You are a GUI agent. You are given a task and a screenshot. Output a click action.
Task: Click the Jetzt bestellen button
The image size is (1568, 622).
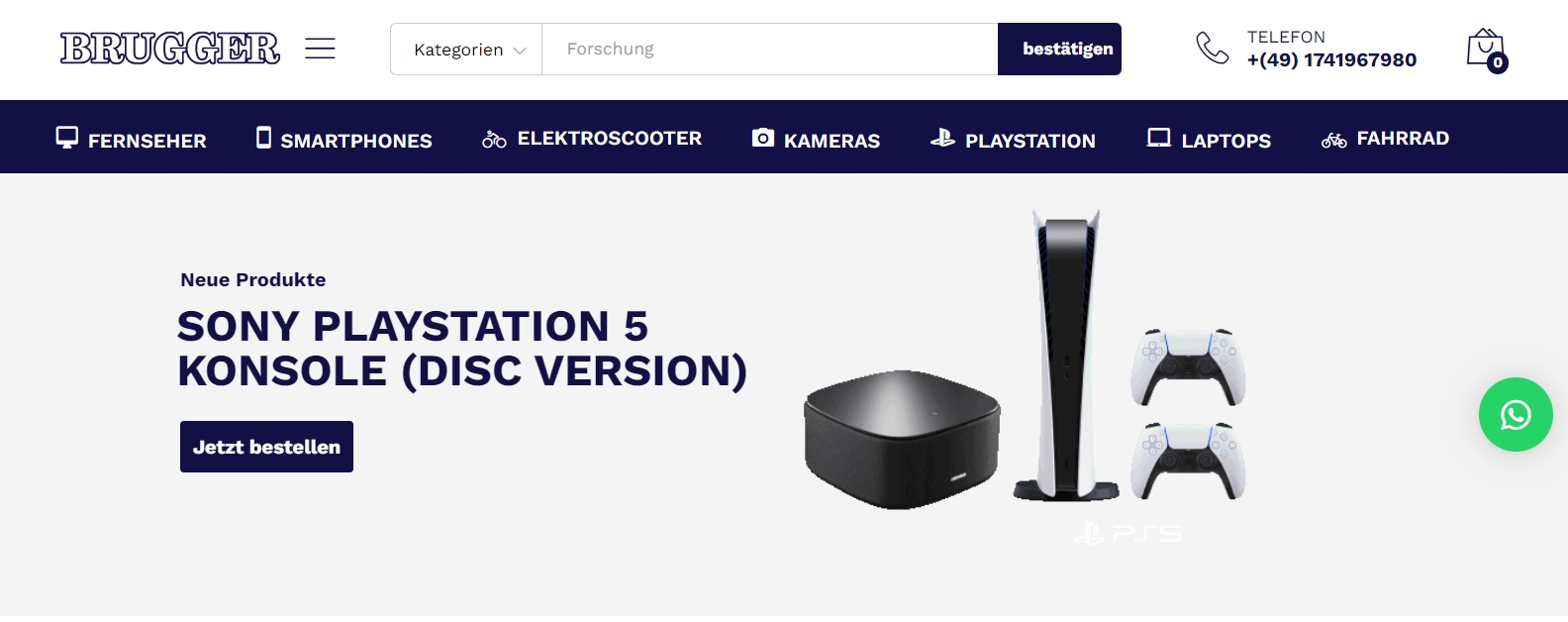coord(266,447)
